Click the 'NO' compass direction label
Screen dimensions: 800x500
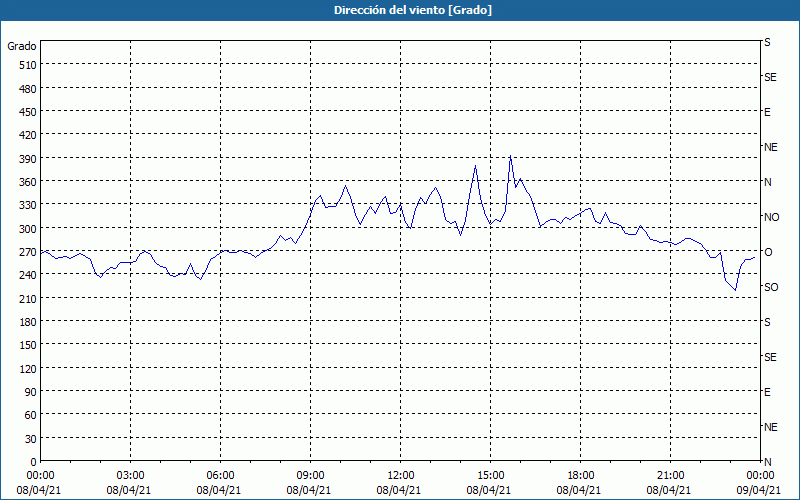[771, 217]
